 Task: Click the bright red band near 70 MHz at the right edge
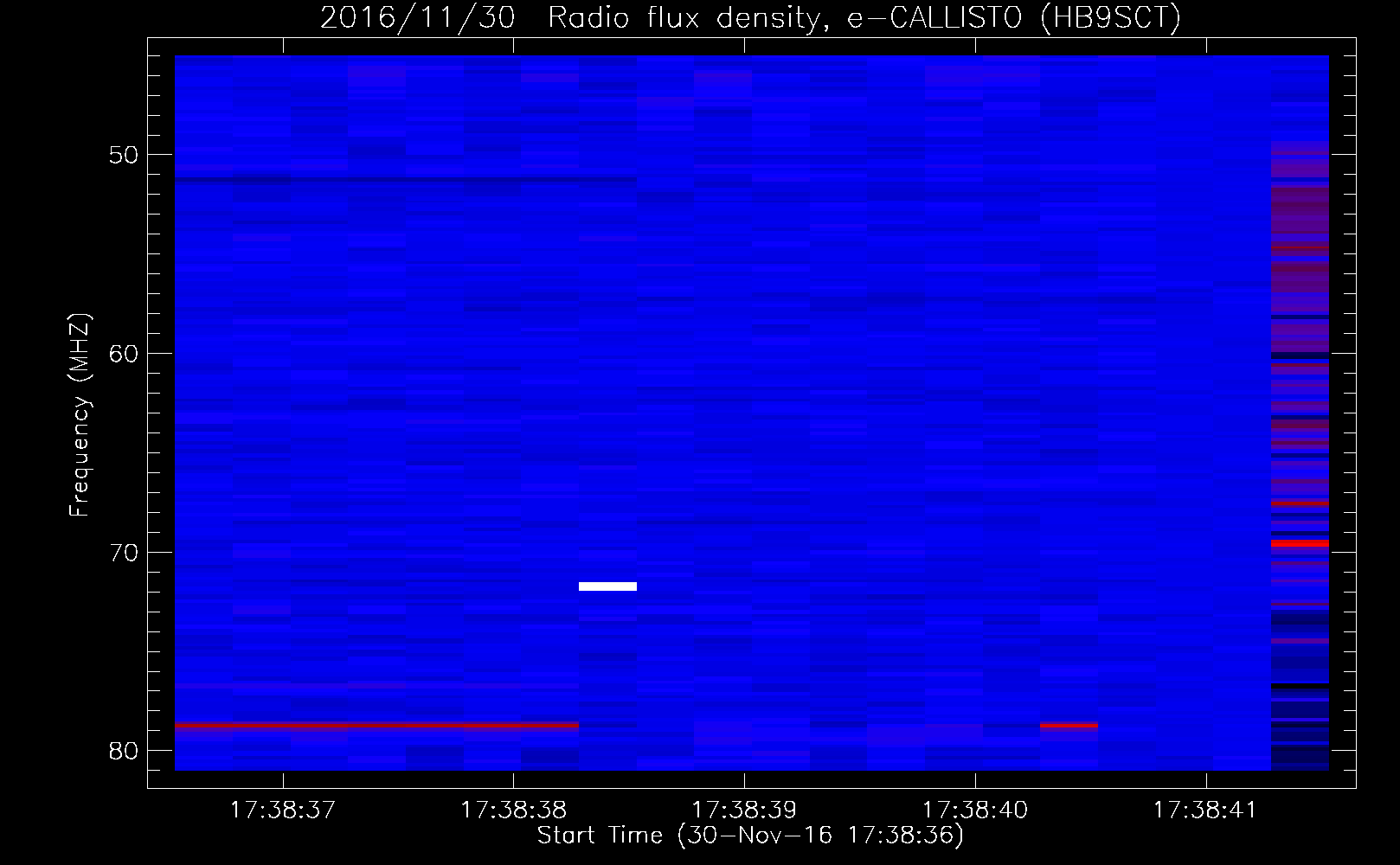tap(1300, 543)
